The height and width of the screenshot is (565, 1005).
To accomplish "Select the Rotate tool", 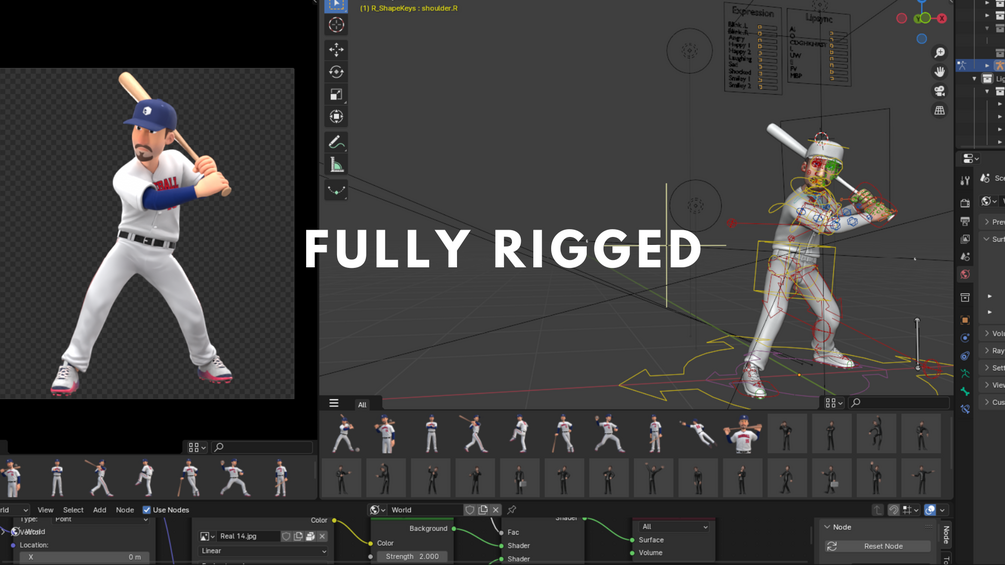I will point(336,72).
